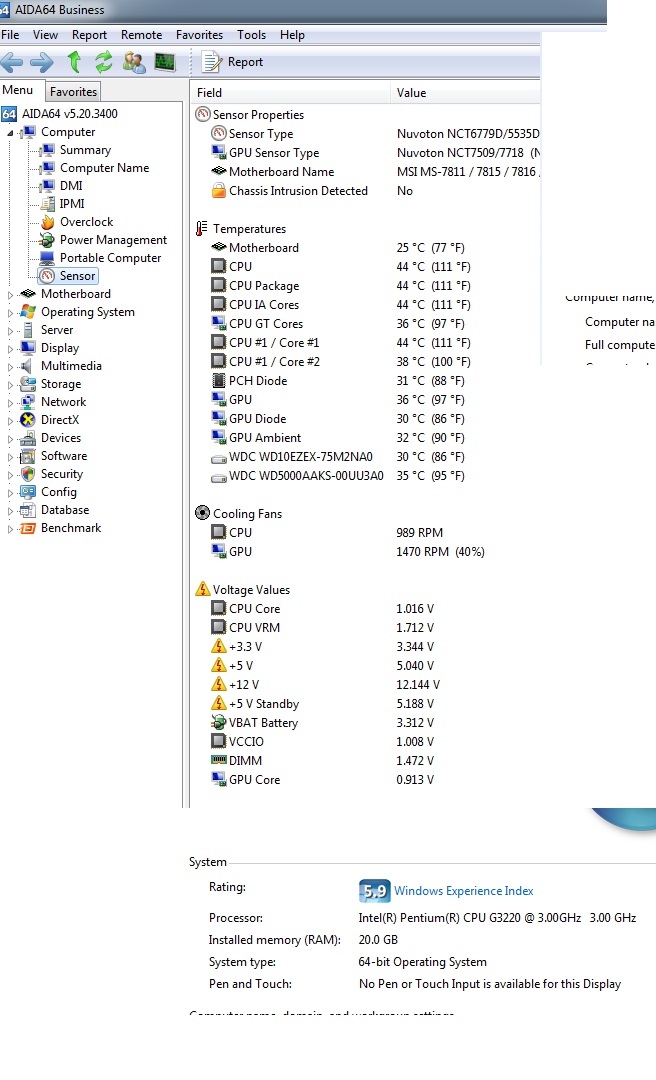This screenshot has width=656, height=1080.
Task: Open the Manage Users toolbar icon
Action: (x=134, y=63)
